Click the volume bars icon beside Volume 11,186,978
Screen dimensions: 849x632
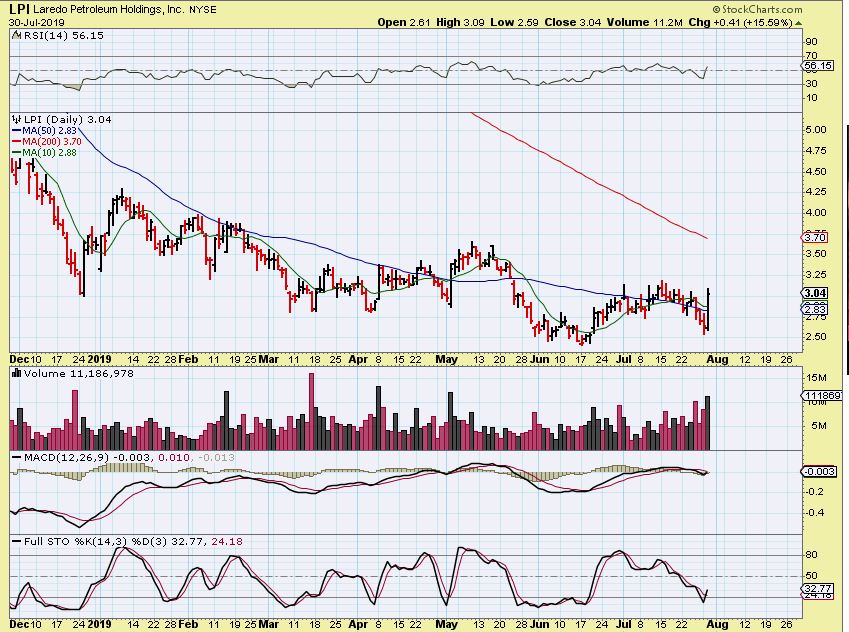point(16,373)
